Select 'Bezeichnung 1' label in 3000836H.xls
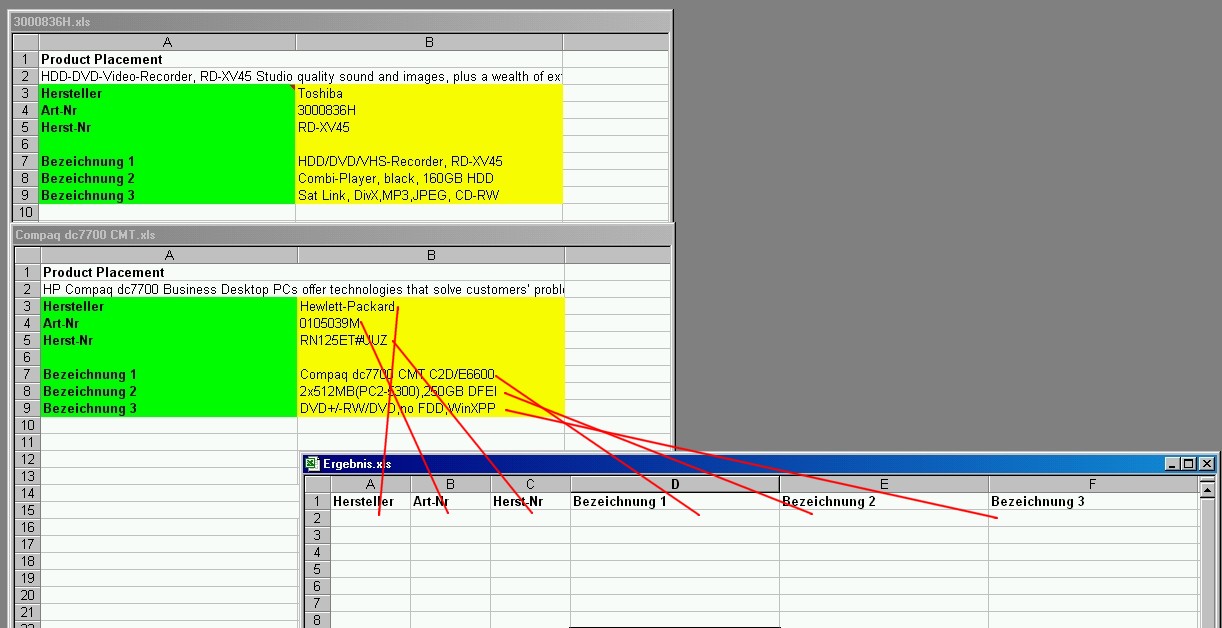 (167, 162)
